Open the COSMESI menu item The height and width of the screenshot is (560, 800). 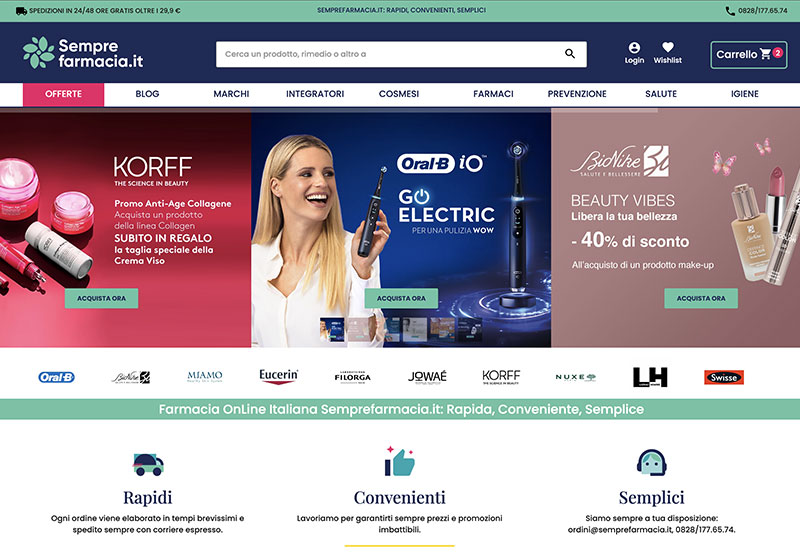click(x=398, y=94)
